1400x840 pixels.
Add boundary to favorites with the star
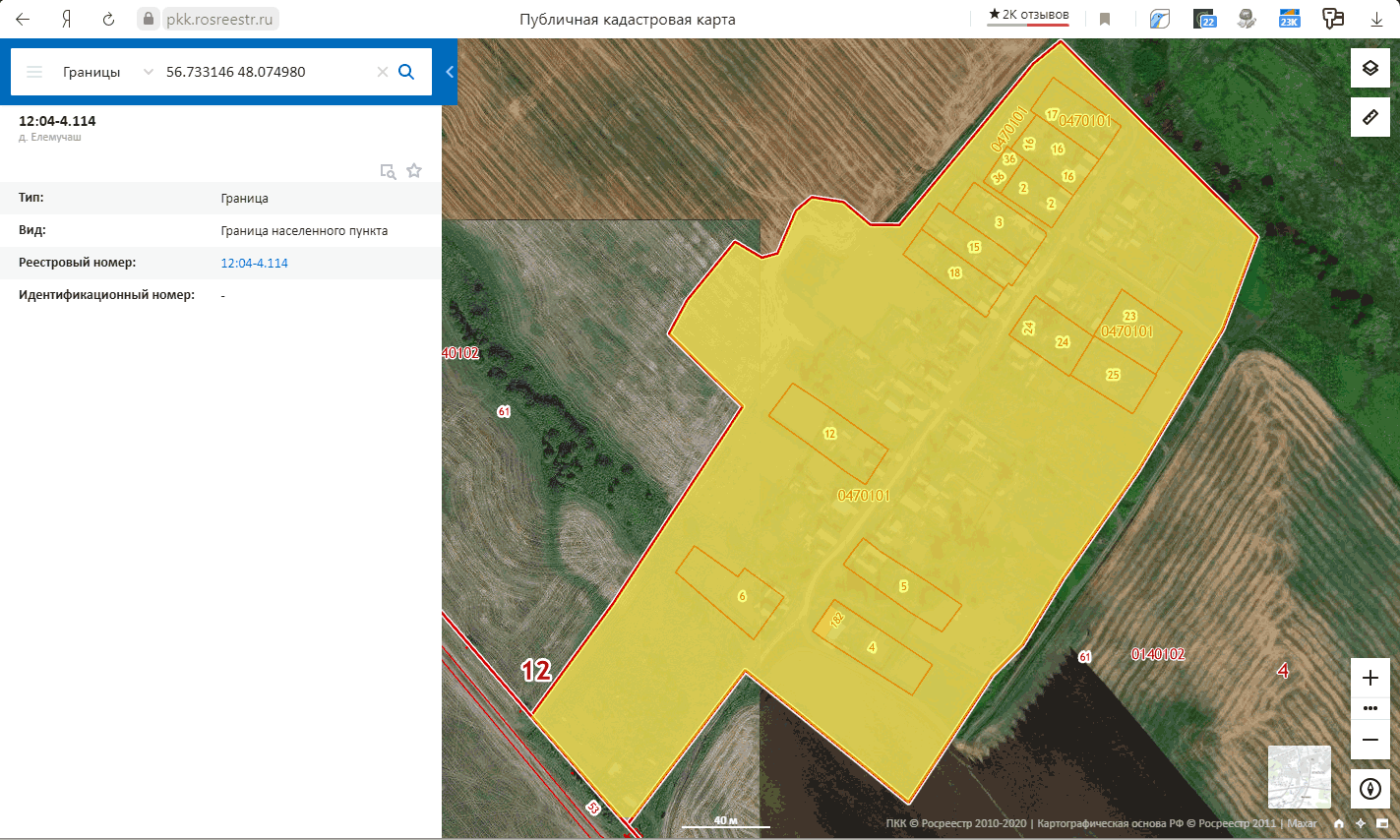coord(414,170)
